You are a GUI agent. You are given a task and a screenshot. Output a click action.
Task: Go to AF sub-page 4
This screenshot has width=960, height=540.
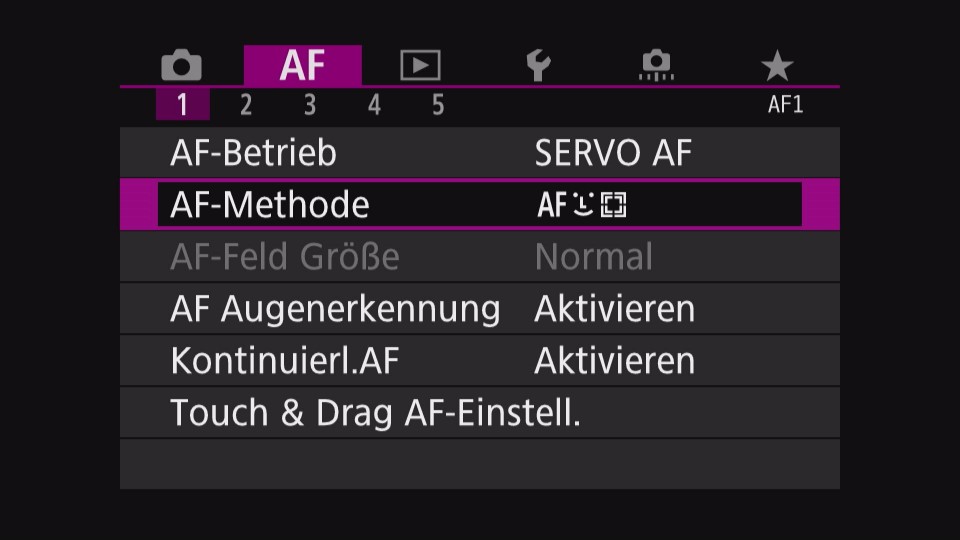374,105
